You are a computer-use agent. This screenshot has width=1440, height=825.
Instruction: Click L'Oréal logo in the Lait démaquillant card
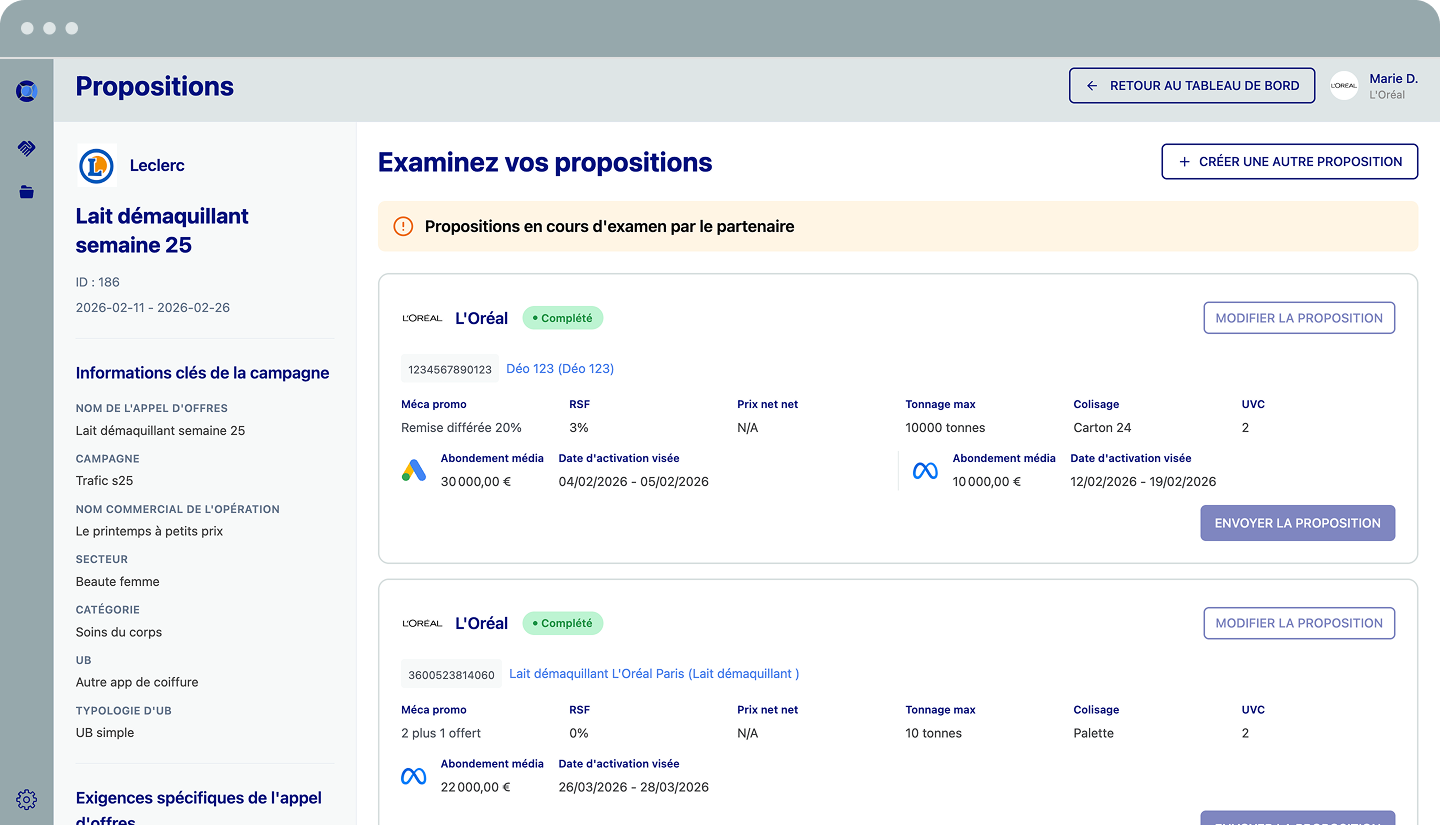(422, 623)
